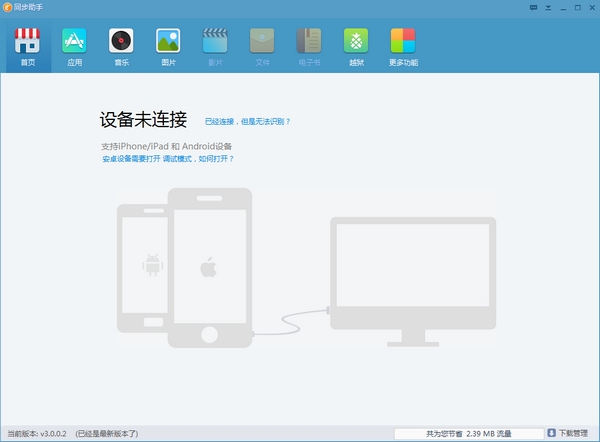Image resolution: width=600 pixels, height=442 pixels.
Task: Open the 电子书 e-book section
Action: 309,46
